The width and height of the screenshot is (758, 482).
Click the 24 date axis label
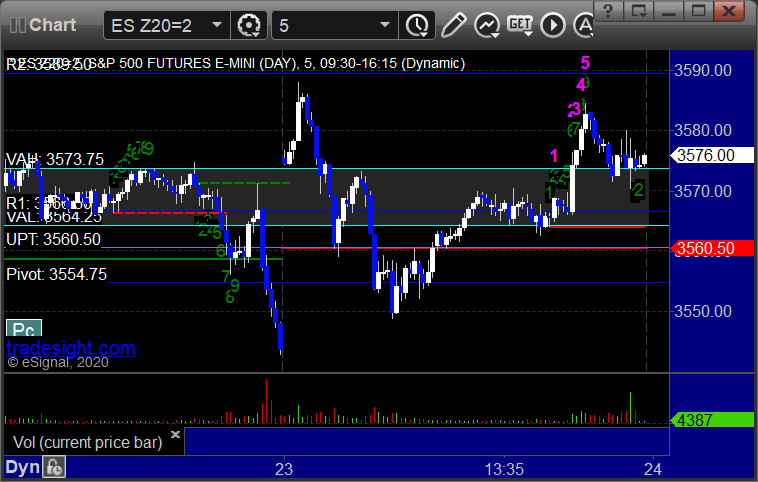coord(653,469)
